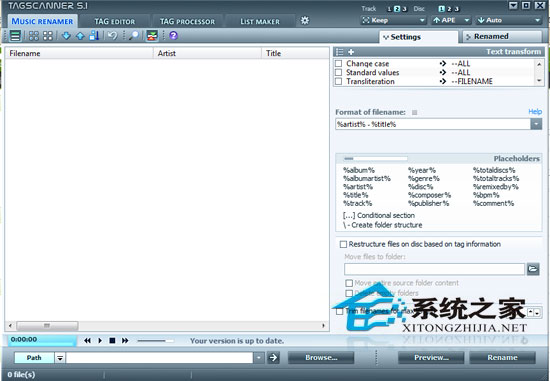Click the Path button
550x381 pixels.
pos(34,358)
